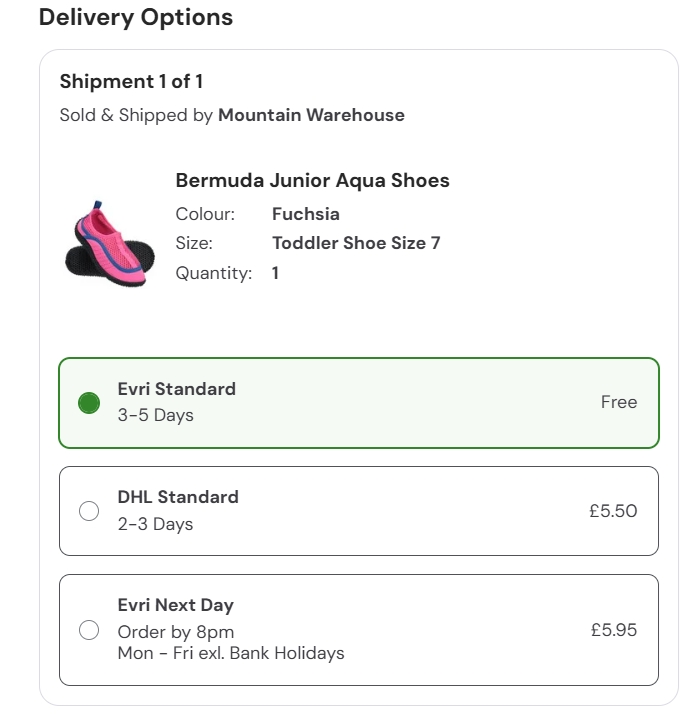This screenshot has height=717, width=691.
Task: Select the DHL Standard radio button
Action: pos(89,511)
